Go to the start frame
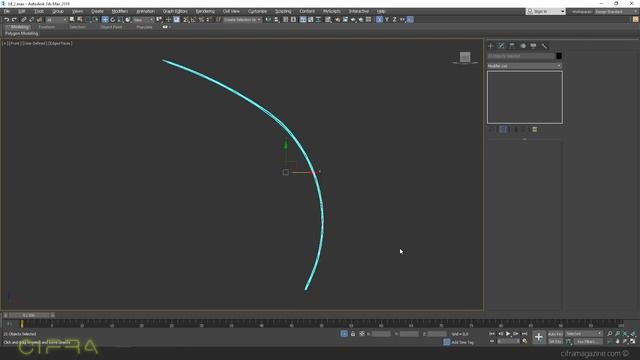The image size is (640, 360). (492, 334)
